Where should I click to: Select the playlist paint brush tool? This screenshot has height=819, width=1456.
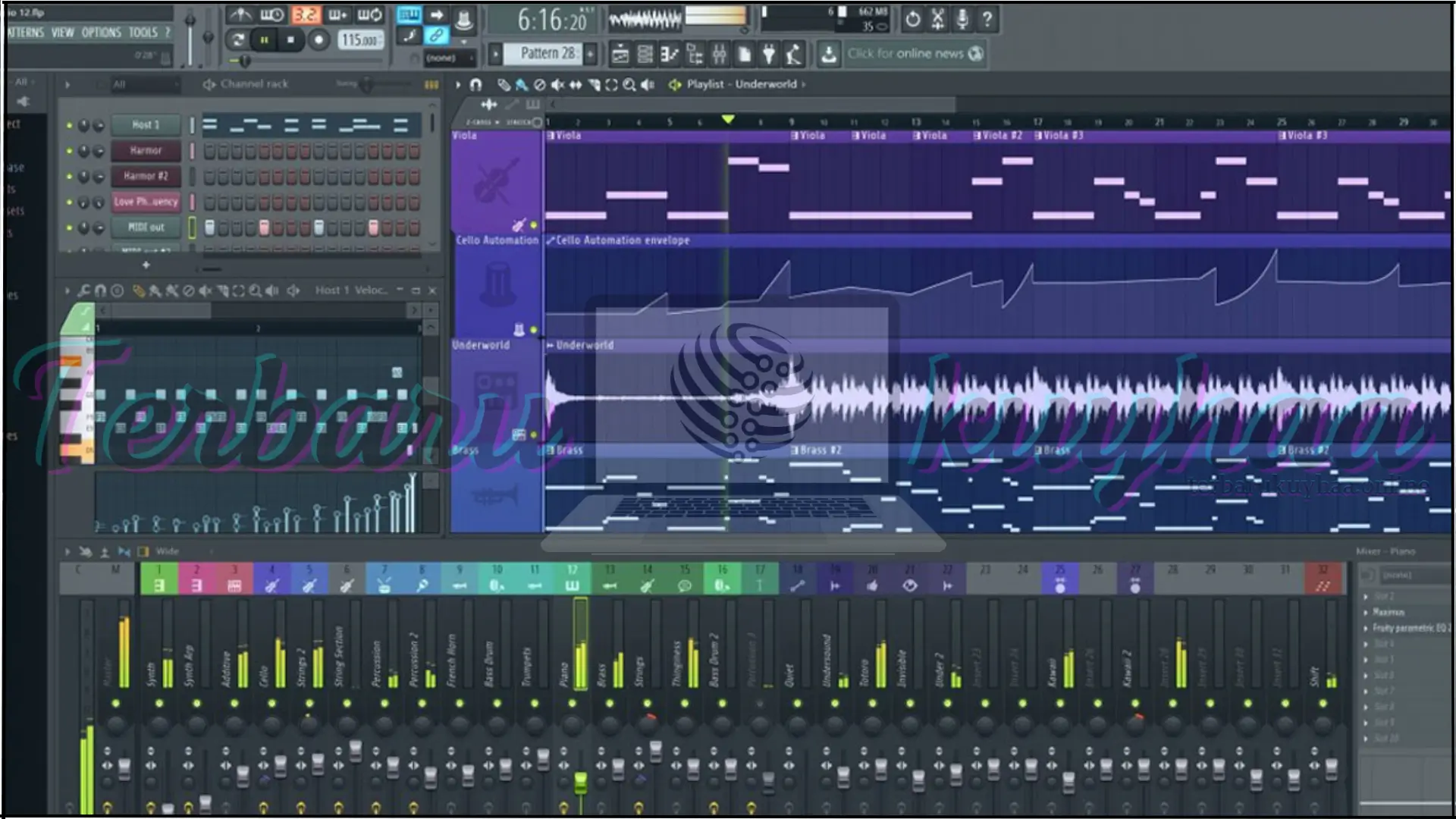coord(521,84)
